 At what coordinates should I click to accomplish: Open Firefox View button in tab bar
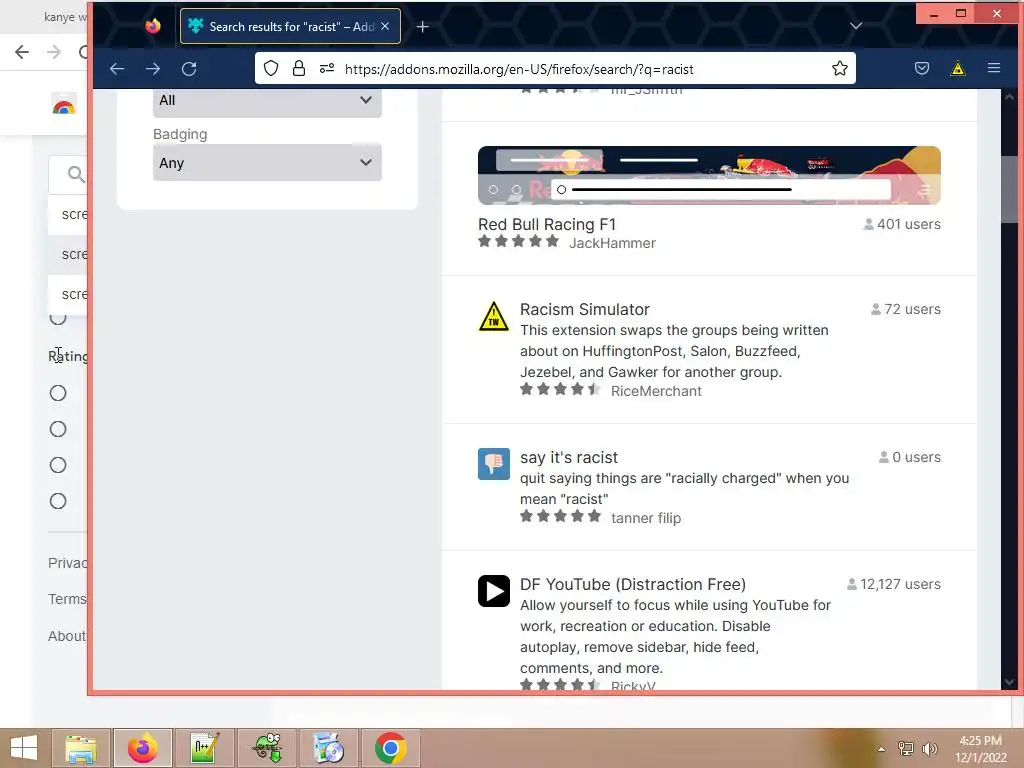153,26
